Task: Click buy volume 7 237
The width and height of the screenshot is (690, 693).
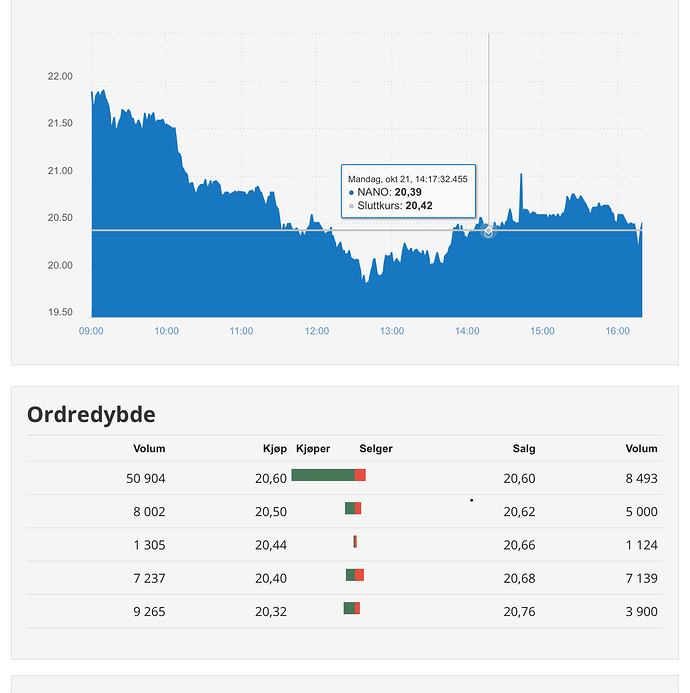Action: pyautogui.click(x=149, y=579)
